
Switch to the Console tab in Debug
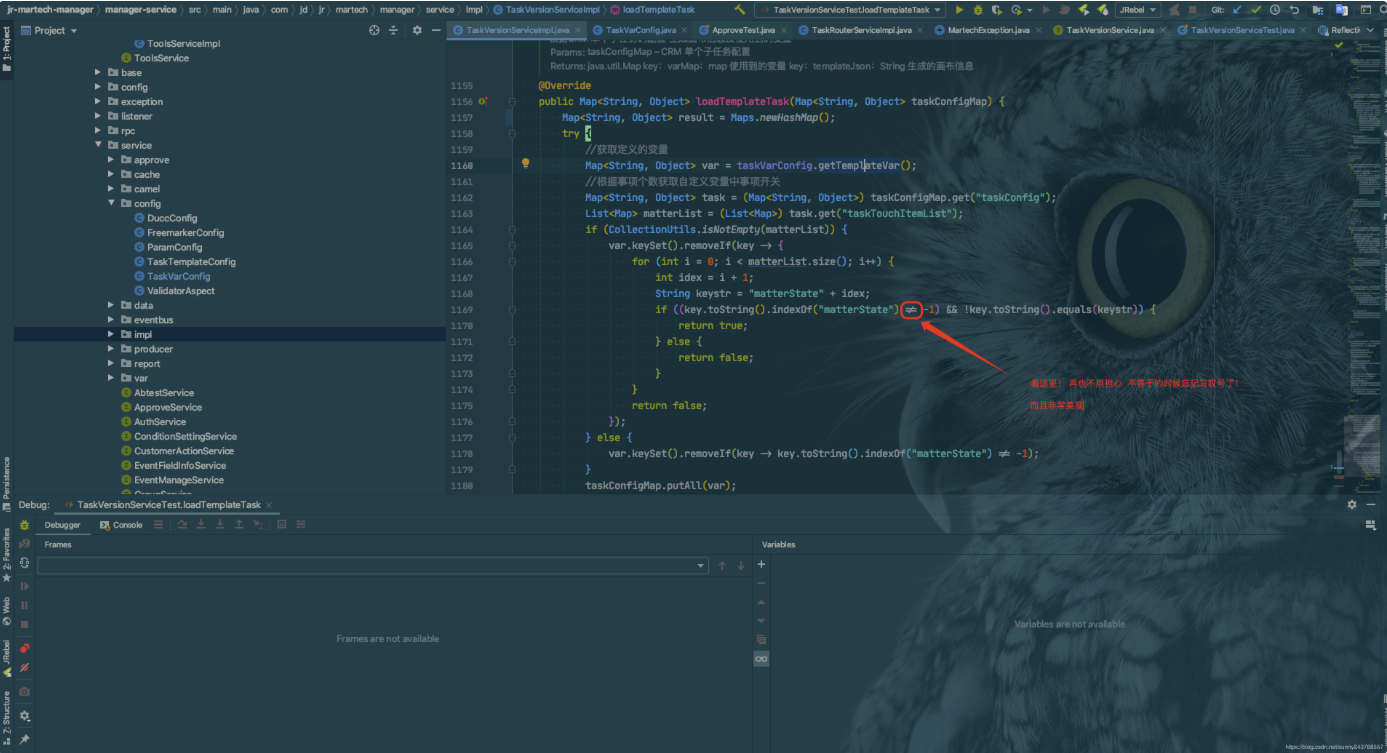pos(121,524)
